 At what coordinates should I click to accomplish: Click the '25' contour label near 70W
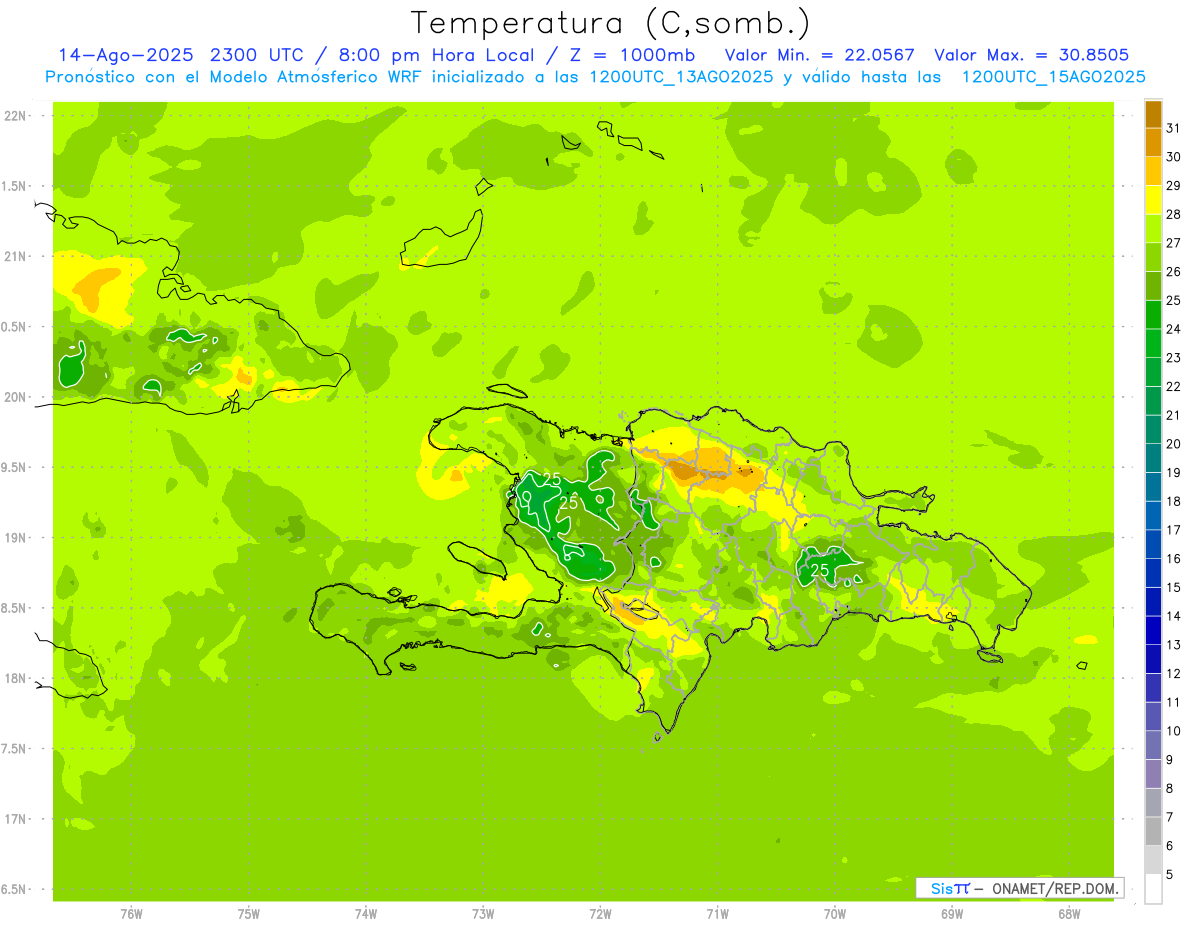click(x=820, y=569)
